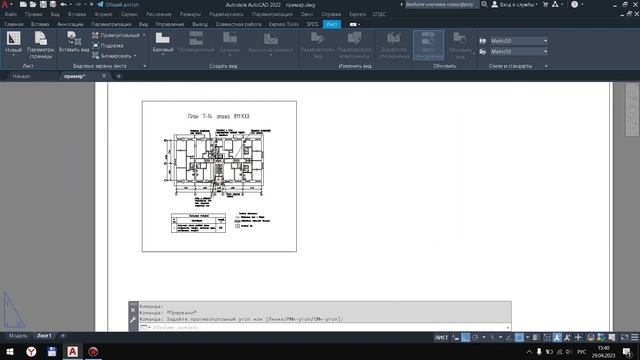Viewport: 640px width, 360px height.
Task: Open the Вставка menu in the menu bar
Action: (x=77, y=14)
